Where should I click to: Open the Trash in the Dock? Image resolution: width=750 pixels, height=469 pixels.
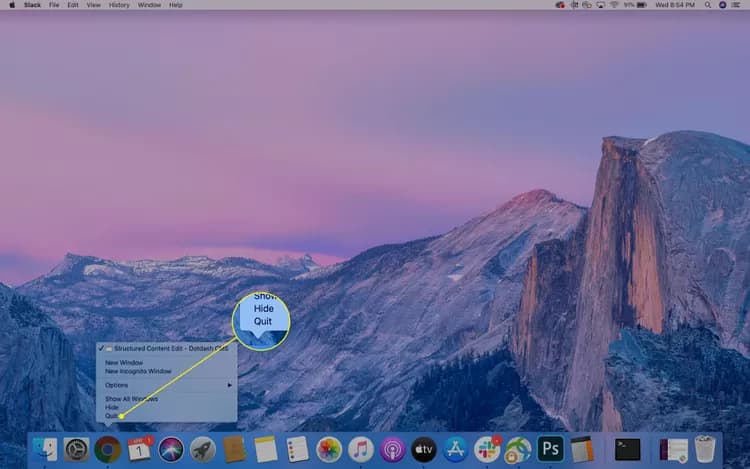tap(705, 449)
